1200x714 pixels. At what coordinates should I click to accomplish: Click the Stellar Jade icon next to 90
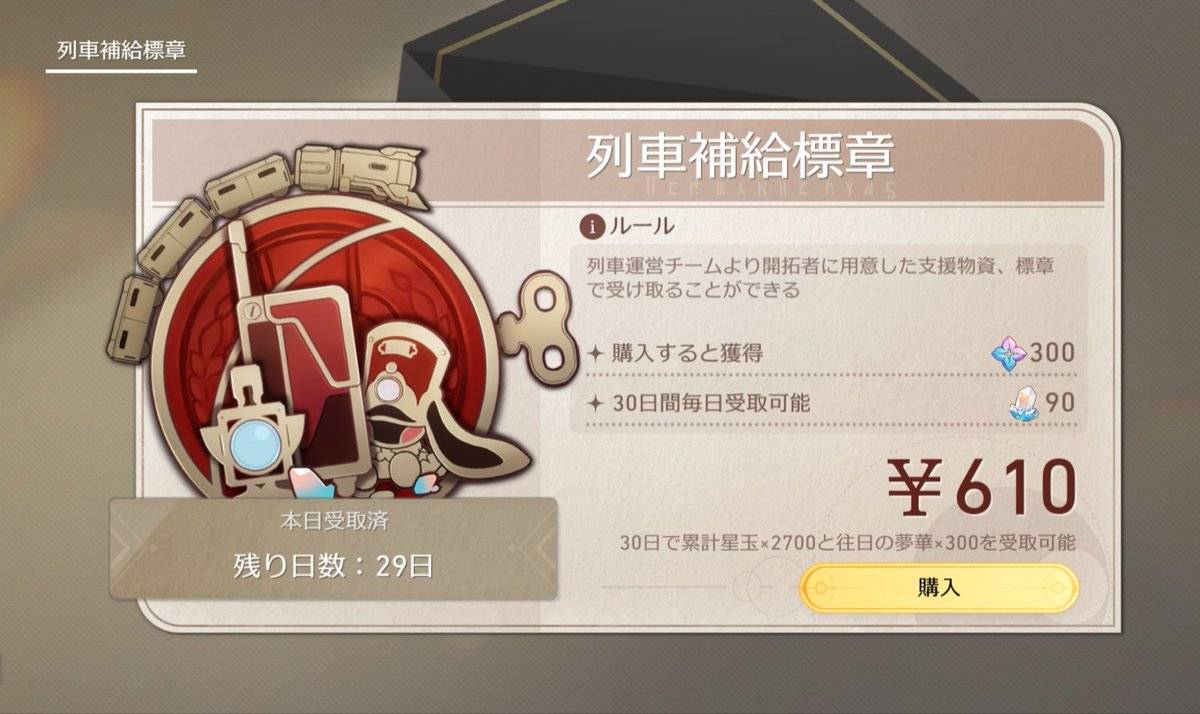(1023, 404)
